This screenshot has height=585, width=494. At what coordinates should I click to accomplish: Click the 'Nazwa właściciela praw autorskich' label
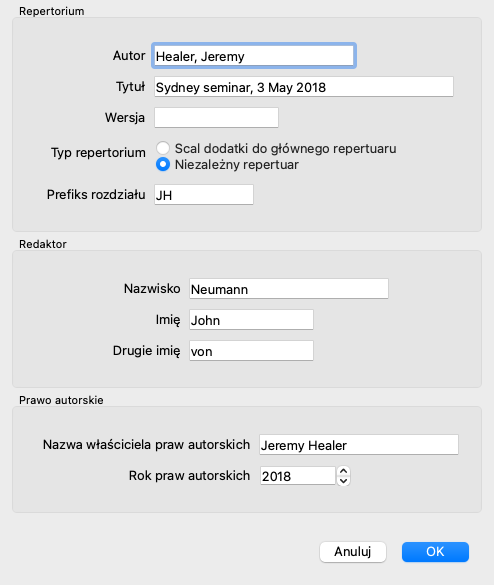pos(146,445)
